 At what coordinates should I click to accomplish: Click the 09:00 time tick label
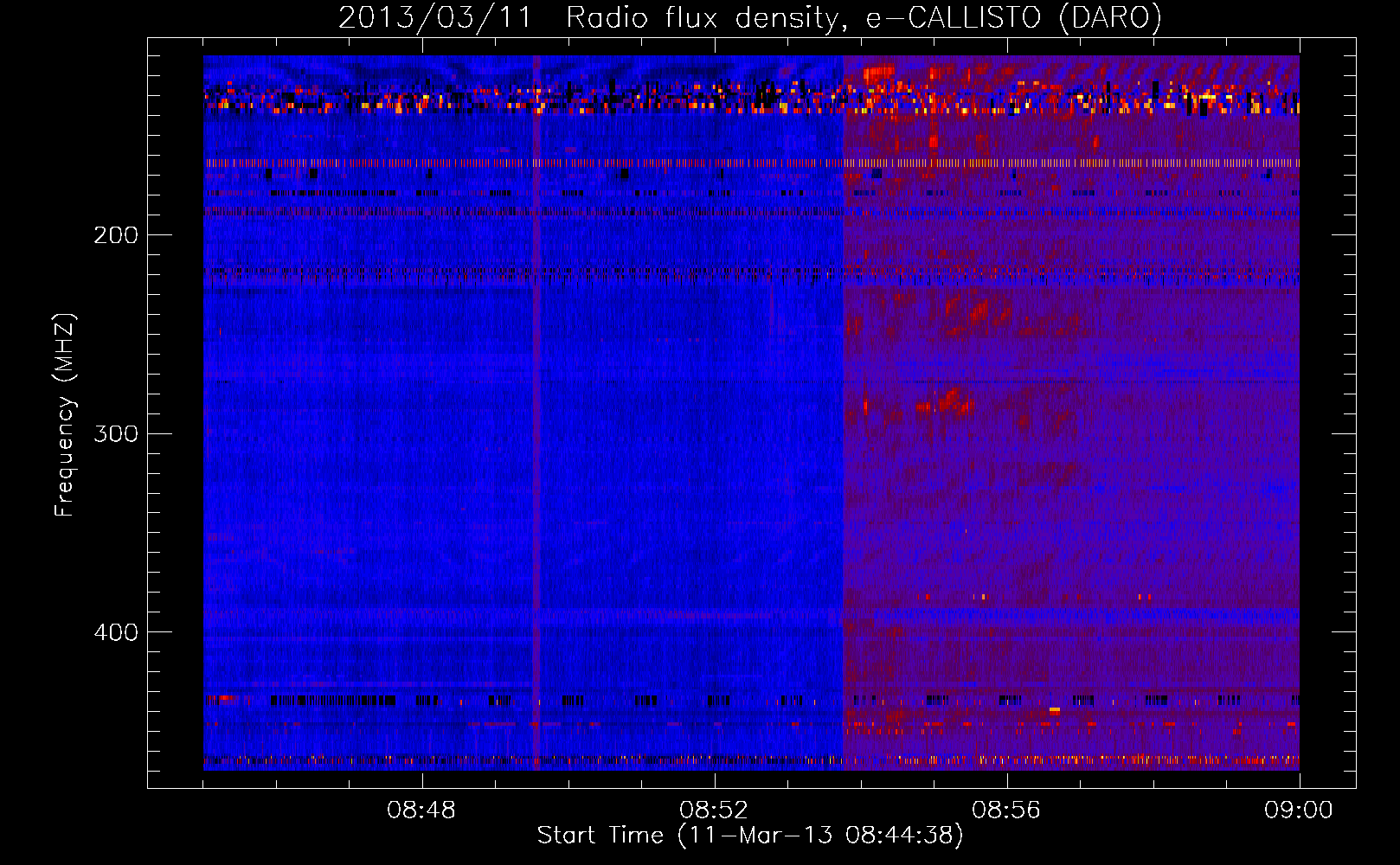tap(1299, 811)
